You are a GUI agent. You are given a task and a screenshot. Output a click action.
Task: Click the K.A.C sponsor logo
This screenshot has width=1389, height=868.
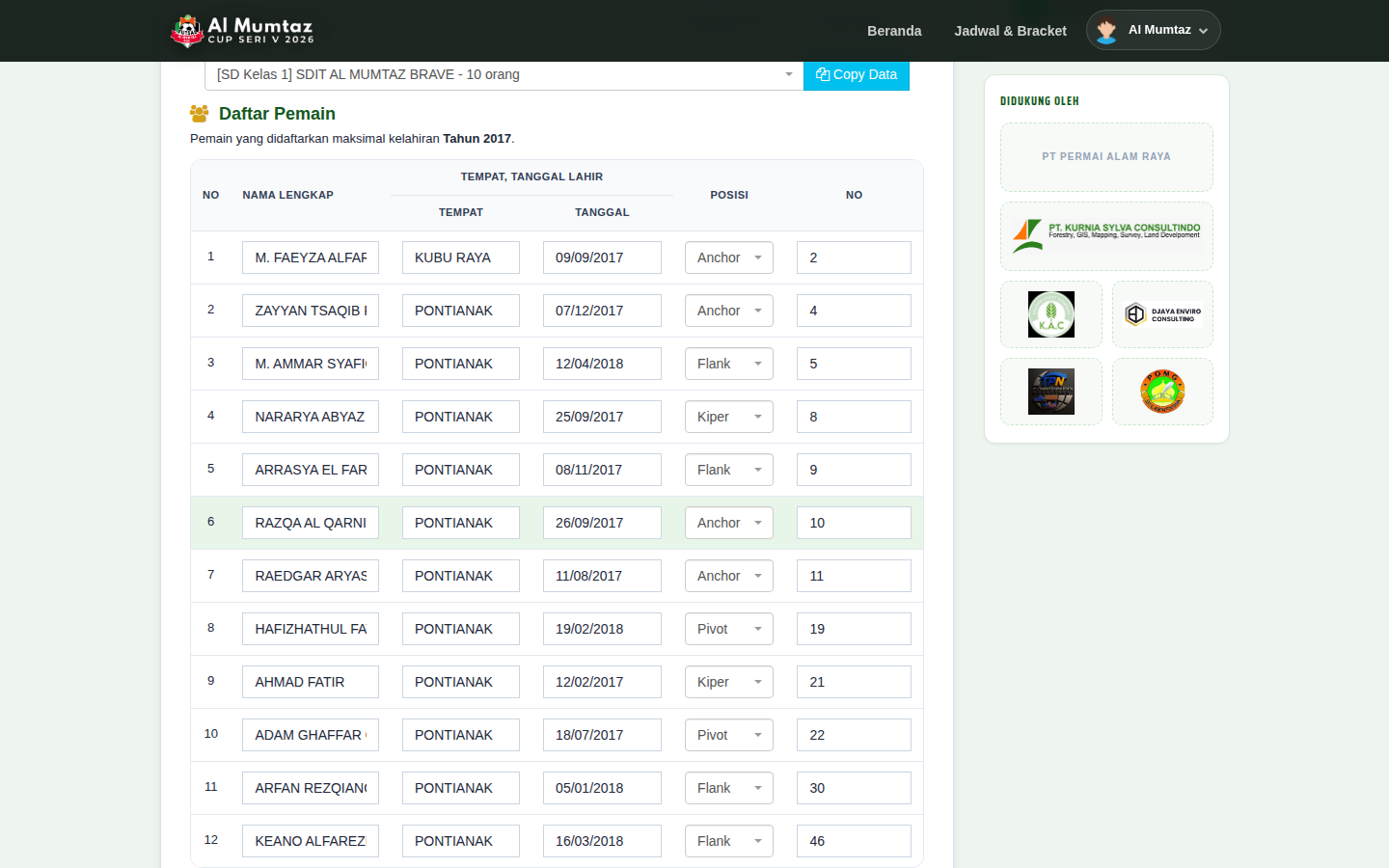[1051, 314]
